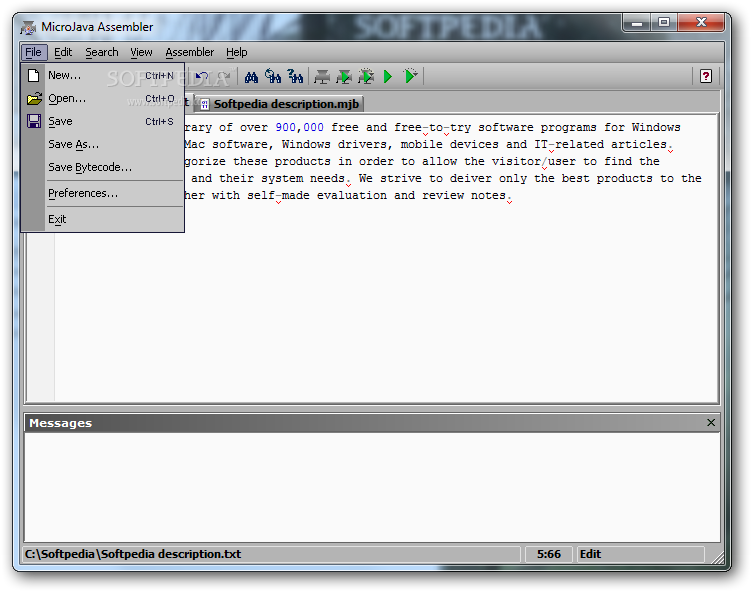
Task: Choose Save from the File menu
Action: click(x=103, y=121)
